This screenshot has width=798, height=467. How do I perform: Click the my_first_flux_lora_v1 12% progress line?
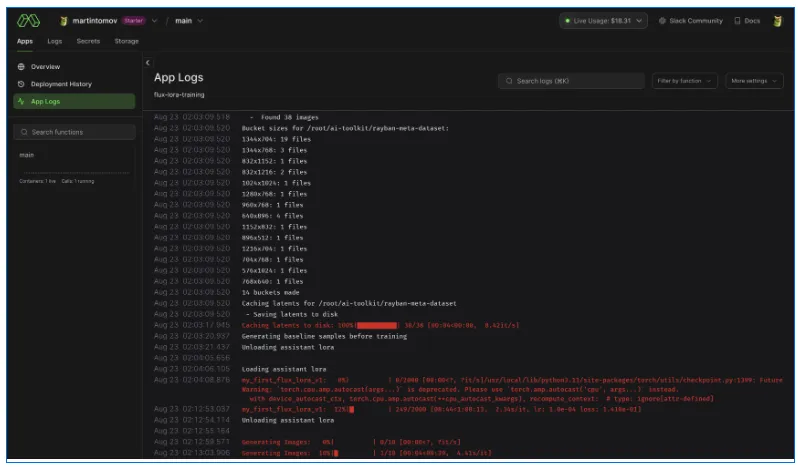pyautogui.click(x=441, y=410)
